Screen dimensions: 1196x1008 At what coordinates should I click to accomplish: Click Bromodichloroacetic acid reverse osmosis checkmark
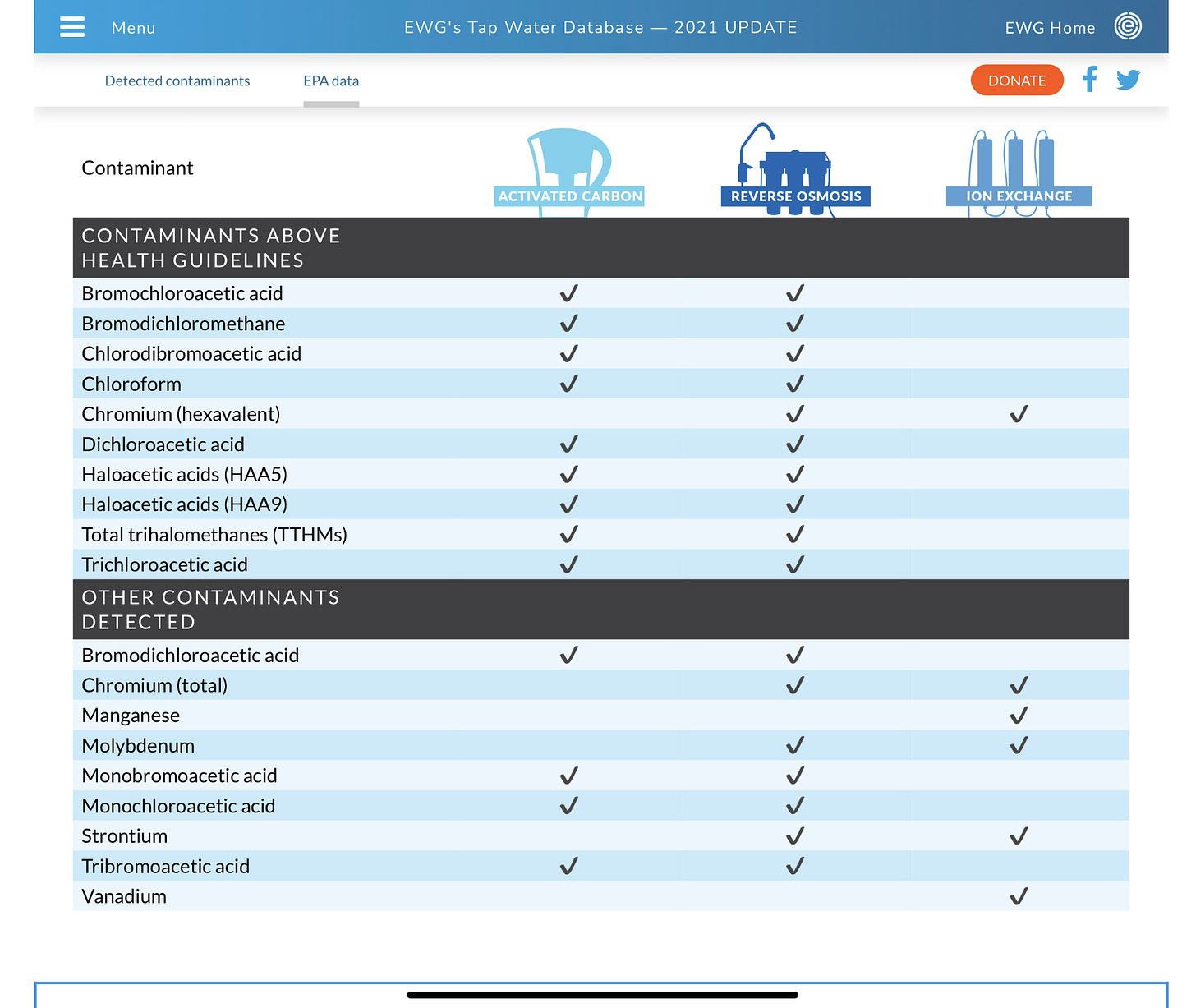[794, 656]
